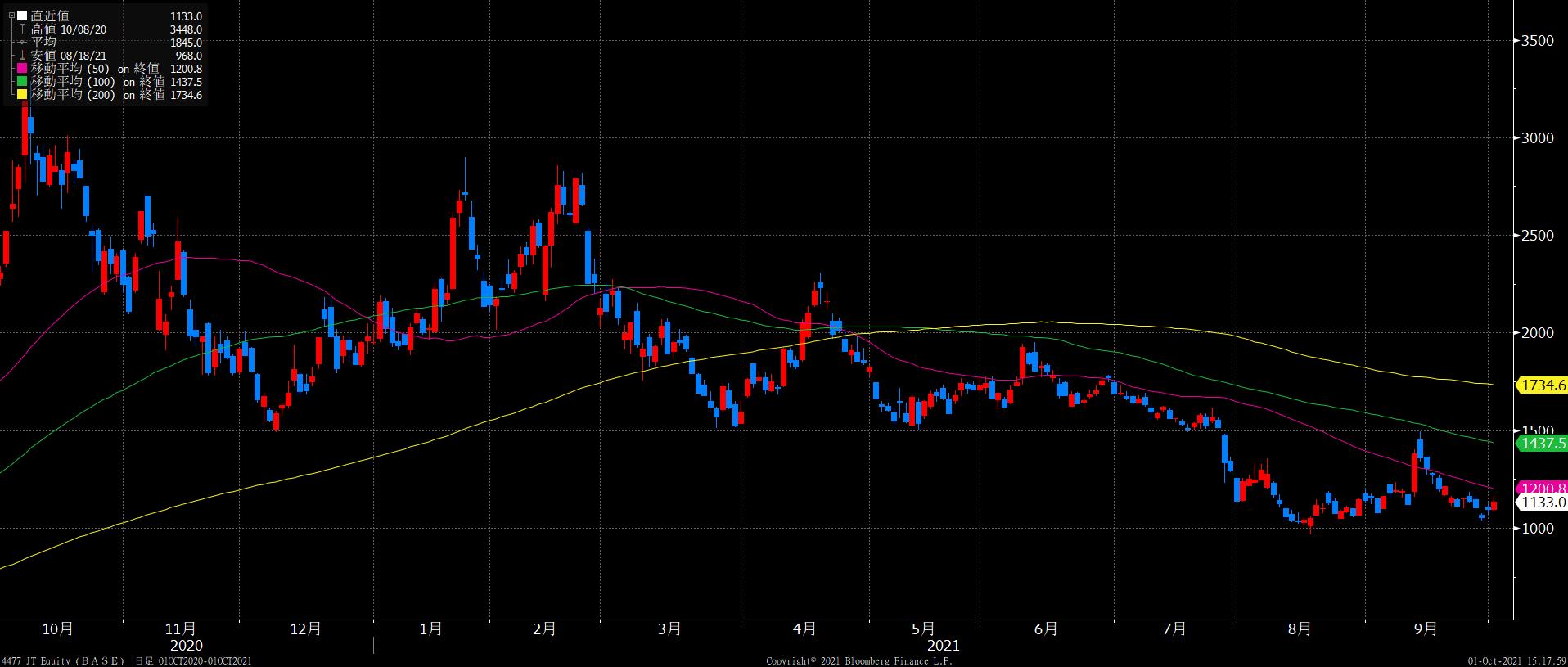Click the 平均 average marker icon
The height and width of the screenshot is (667, 1568).
[x=22, y=43]
